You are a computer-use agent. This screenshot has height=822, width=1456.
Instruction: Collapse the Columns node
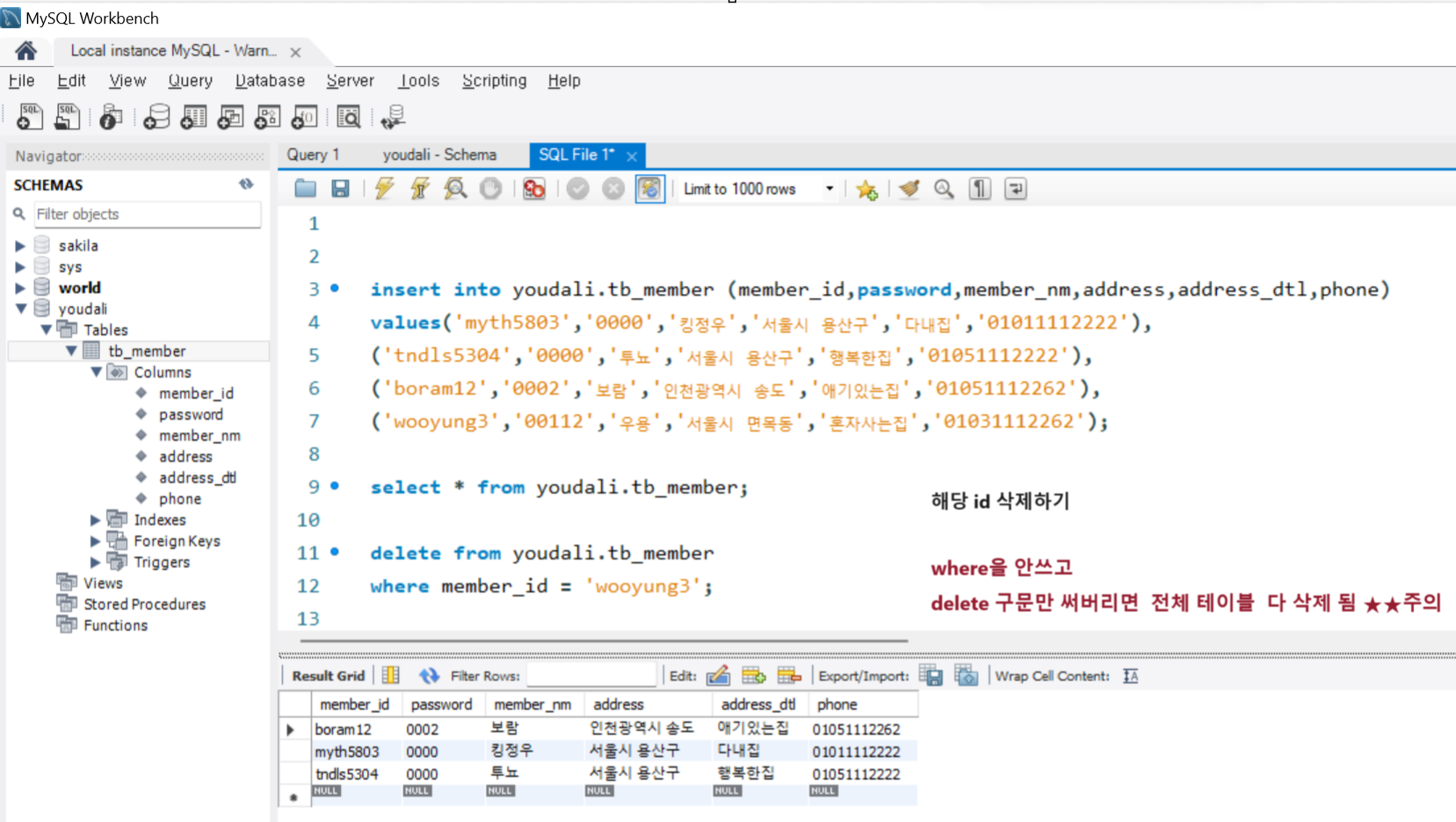tap(96, 371)
